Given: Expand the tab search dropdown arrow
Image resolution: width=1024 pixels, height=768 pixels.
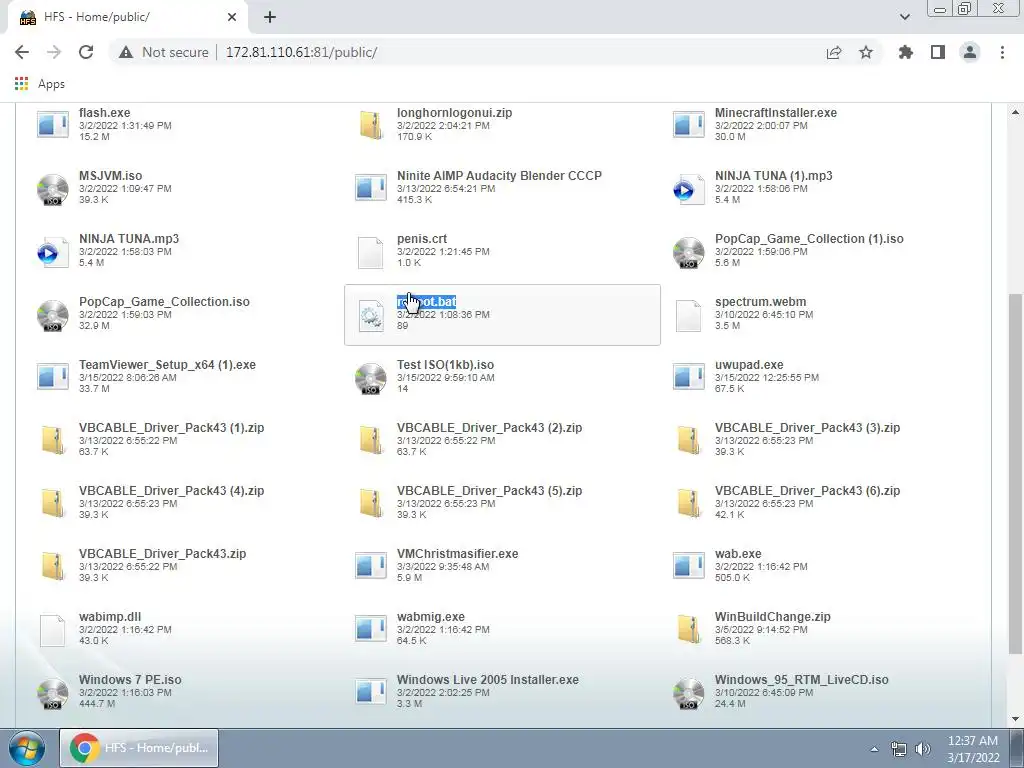Looking at the screenshot, I should (904, 17).
